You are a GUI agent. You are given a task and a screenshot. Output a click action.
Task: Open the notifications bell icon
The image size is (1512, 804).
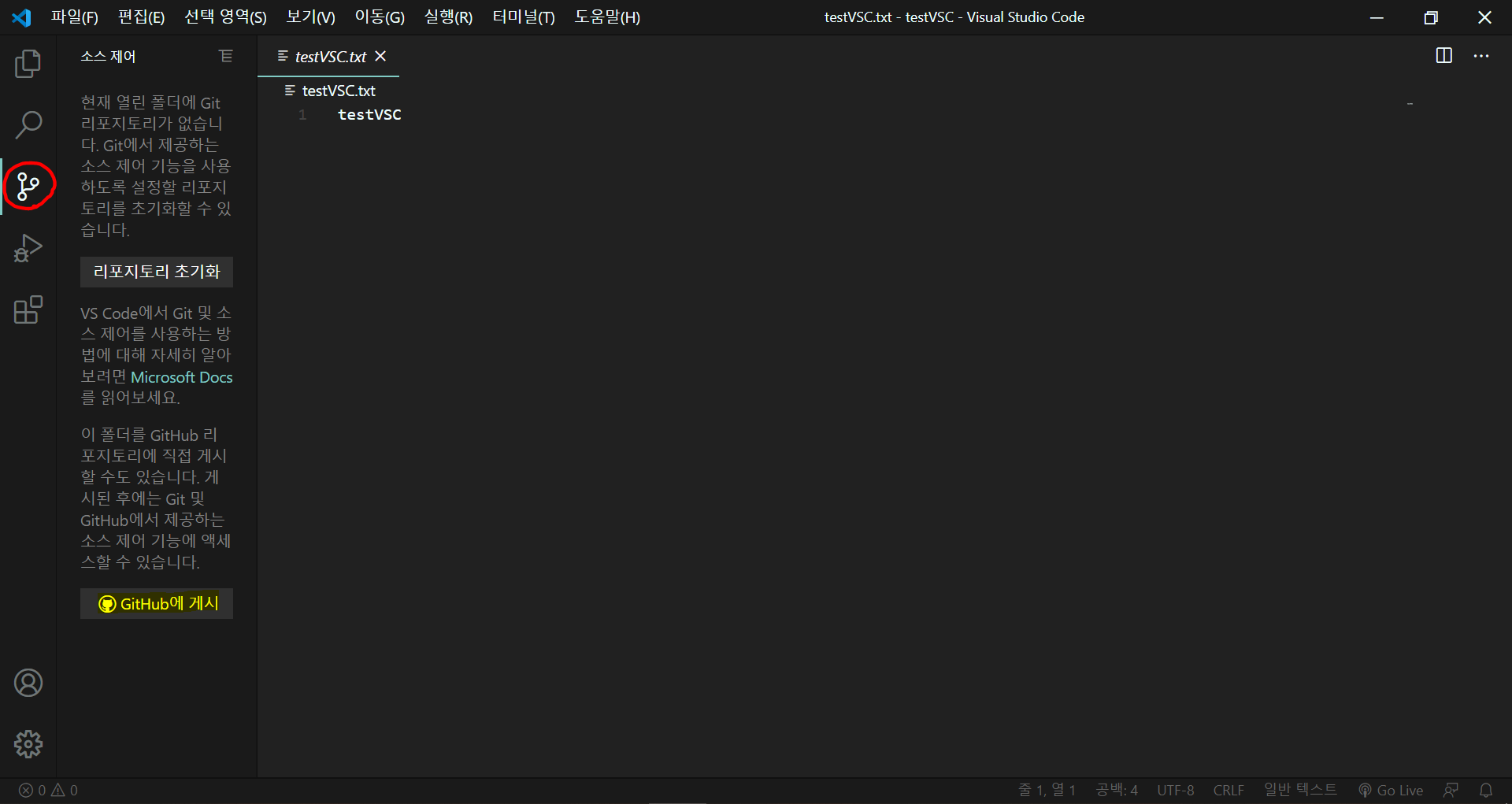pos(1486,790)
